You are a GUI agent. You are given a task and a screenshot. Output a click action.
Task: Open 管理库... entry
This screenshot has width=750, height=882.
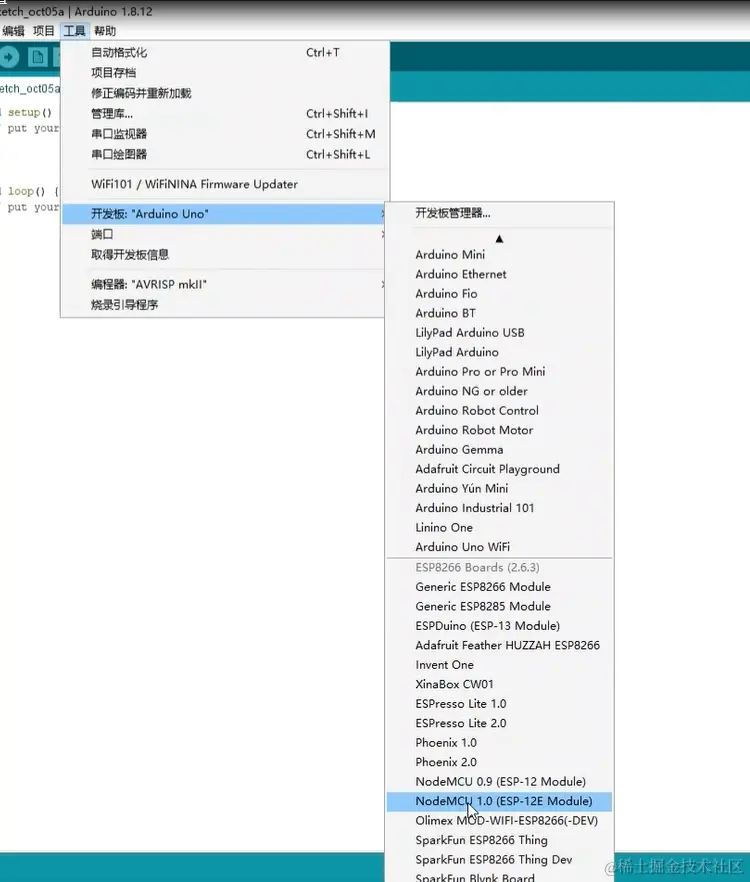[x=225, y=114]
